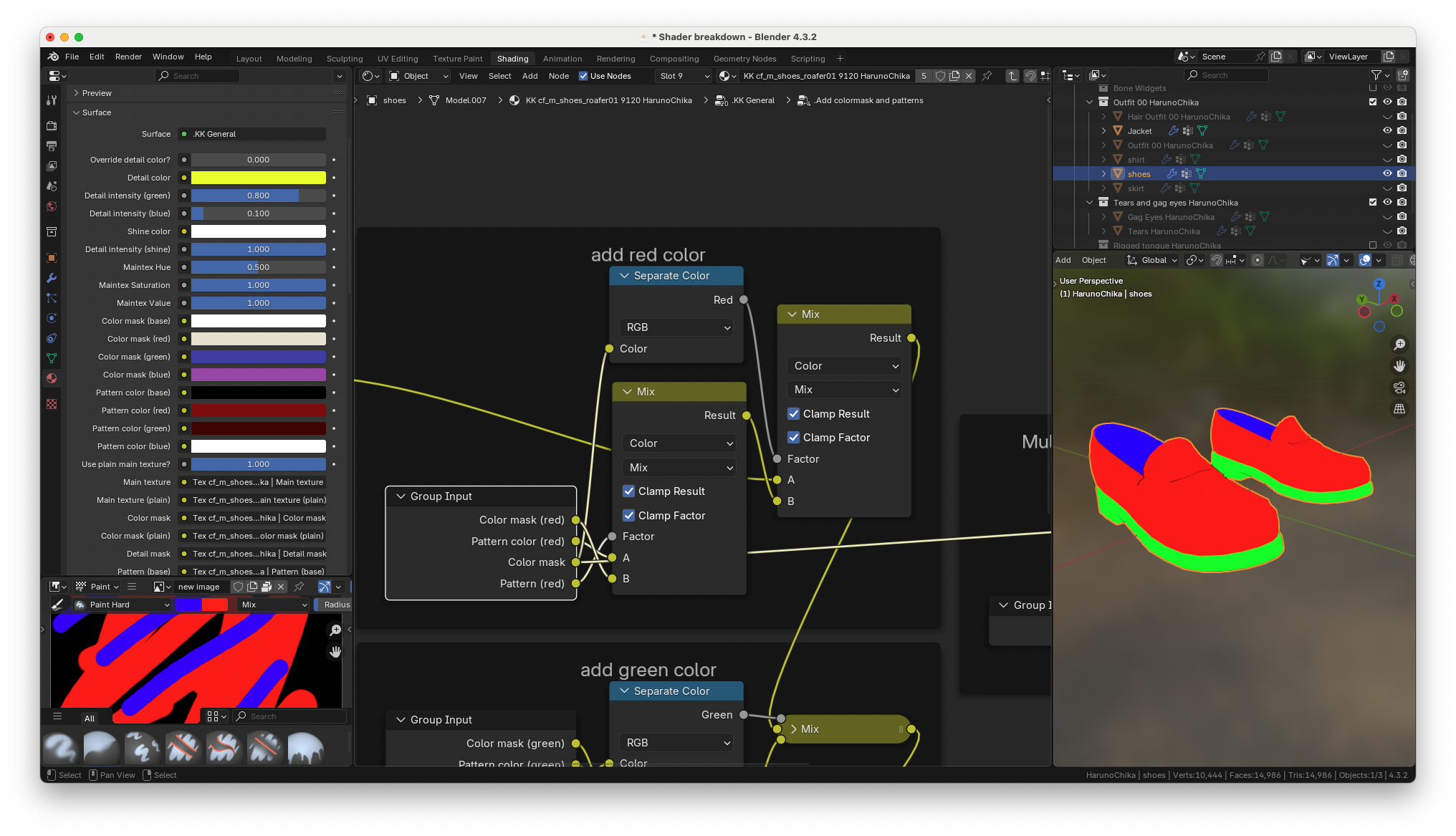Disable Clamp Result on right Mix node
The image size is (1456, 836).
[794, 414]
